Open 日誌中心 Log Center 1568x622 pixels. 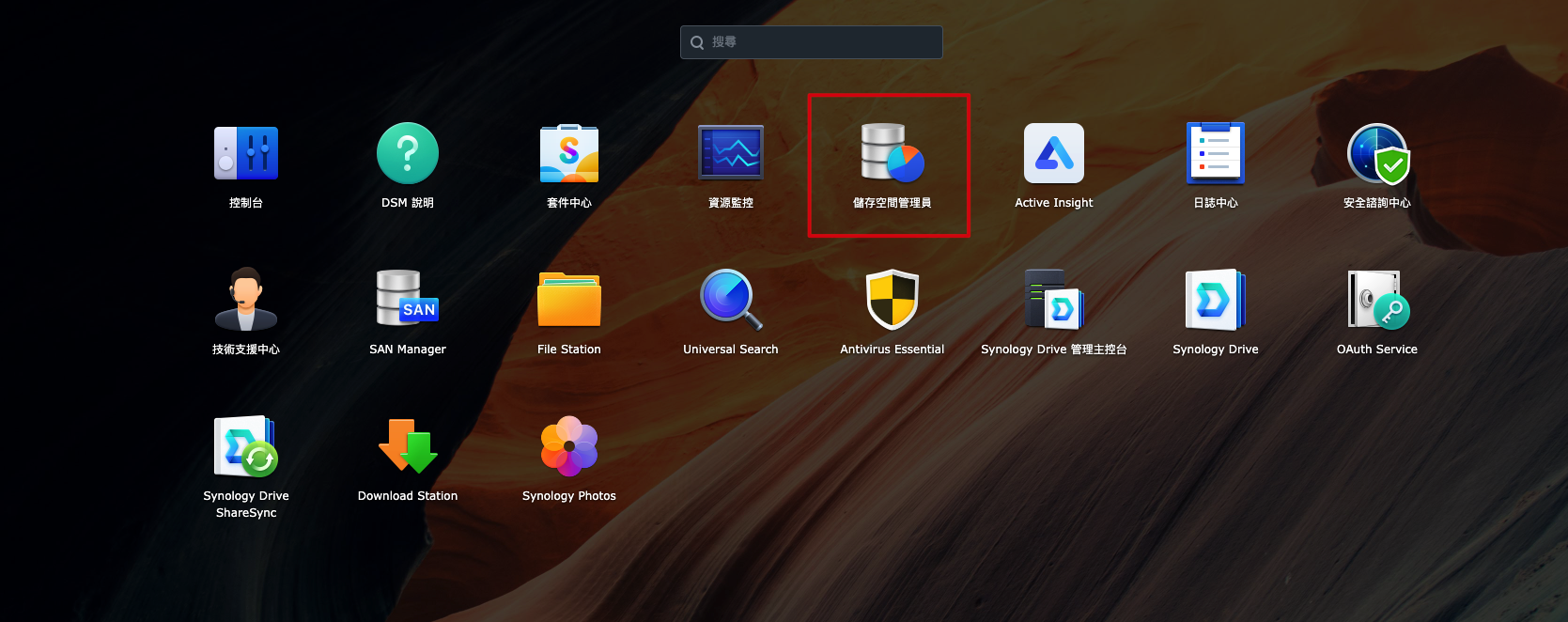[x=1215, y=154]
